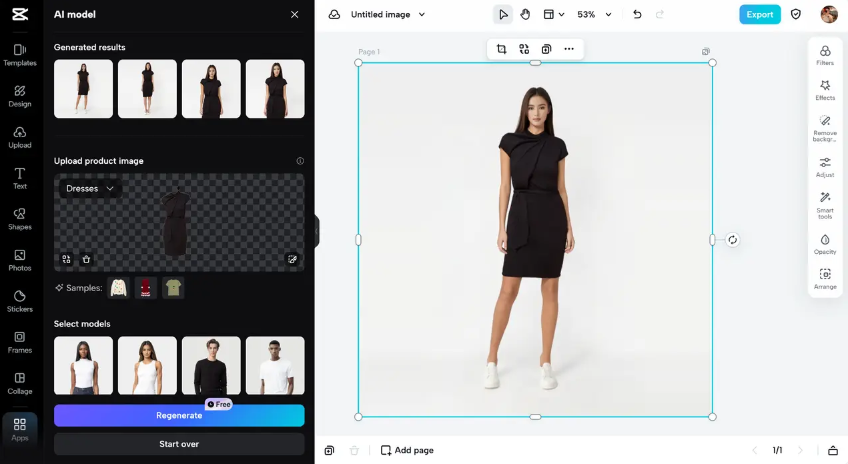
Task: Select the male model in black sweater
Action: click(x=211, y=366)
